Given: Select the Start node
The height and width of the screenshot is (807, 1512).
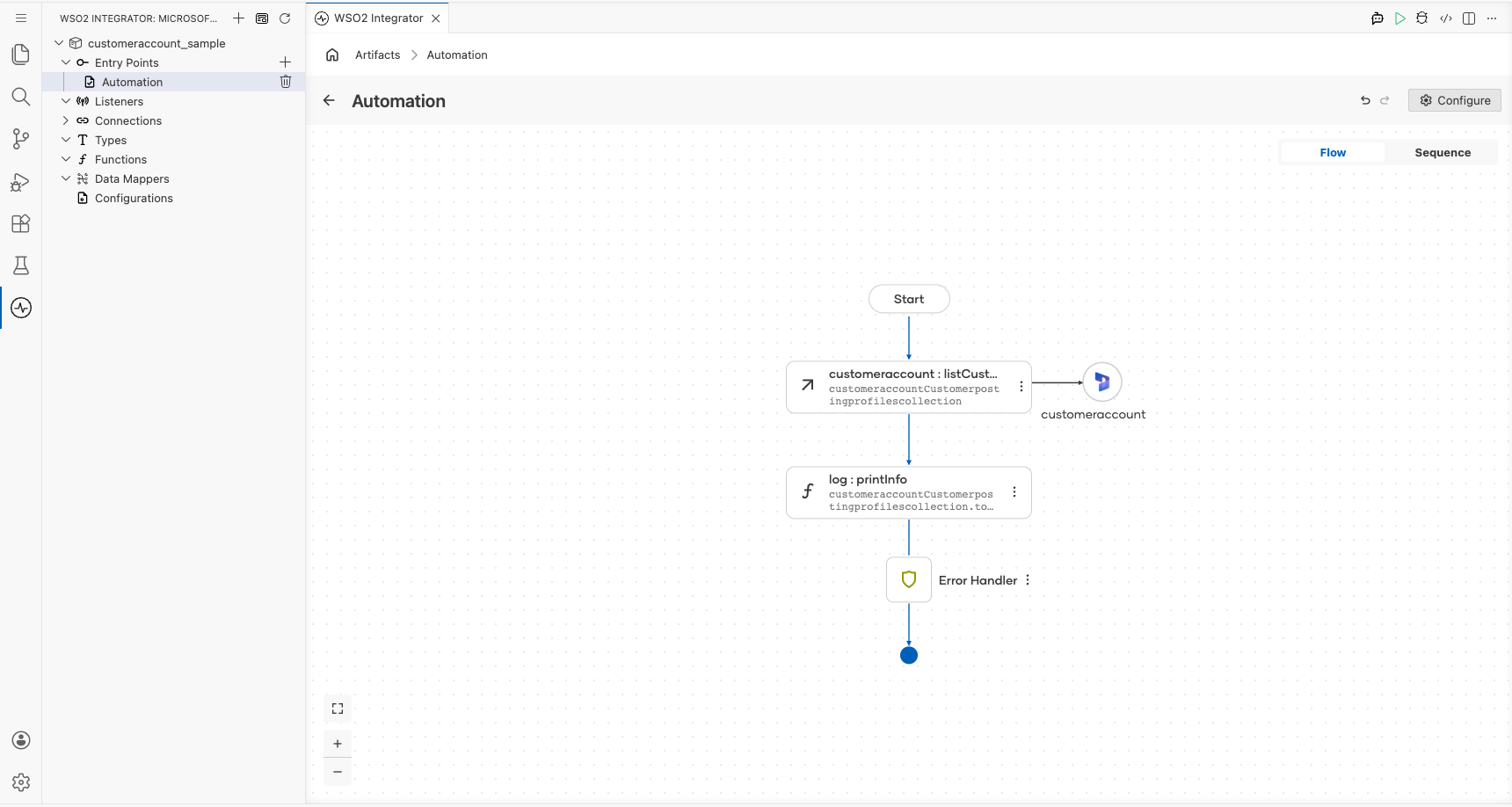Looking at the screenshot, I should (909, 299).
